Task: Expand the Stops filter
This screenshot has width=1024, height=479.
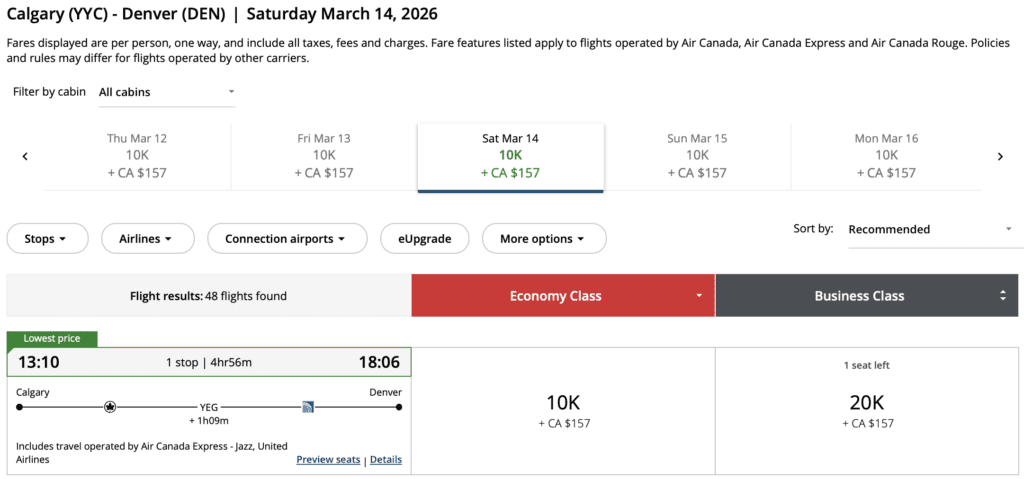Action: click(46, 239)
